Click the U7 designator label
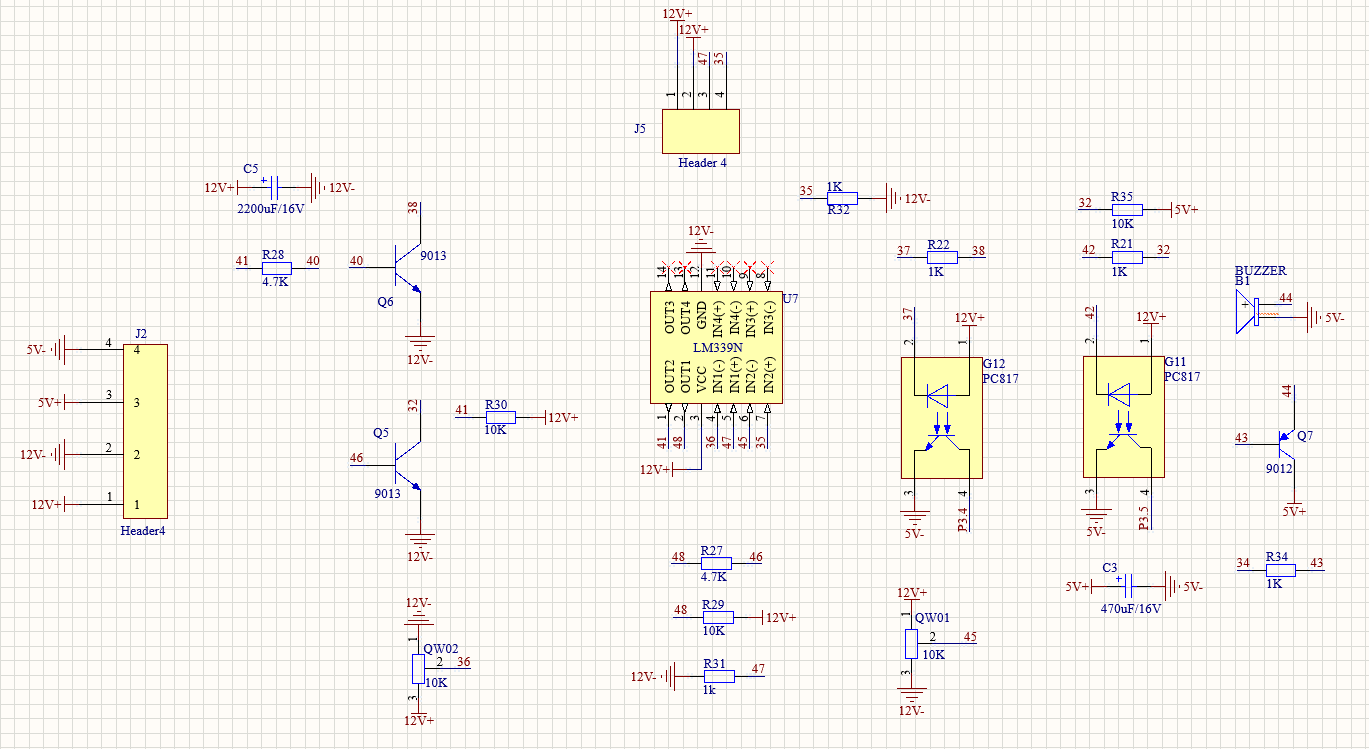 pos(790,298)
